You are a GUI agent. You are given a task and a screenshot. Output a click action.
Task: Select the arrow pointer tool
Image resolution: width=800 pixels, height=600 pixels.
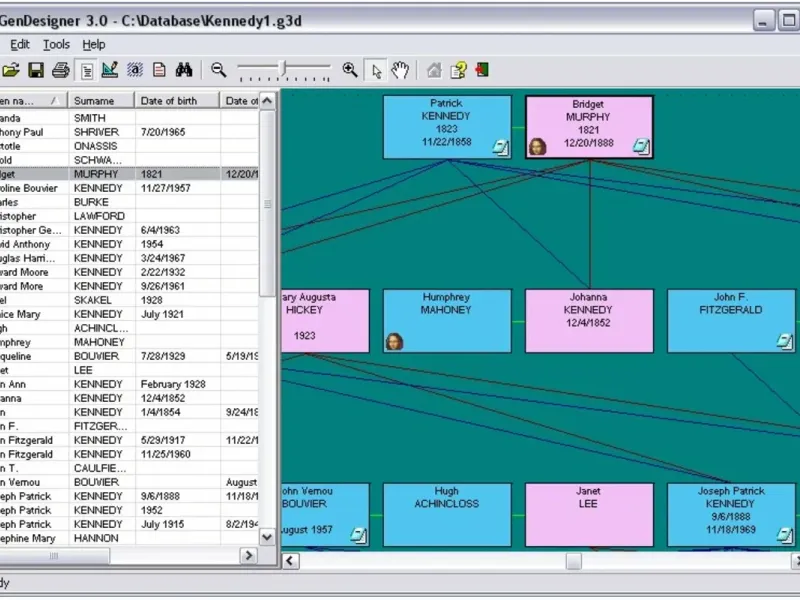[x=376, y=70]
